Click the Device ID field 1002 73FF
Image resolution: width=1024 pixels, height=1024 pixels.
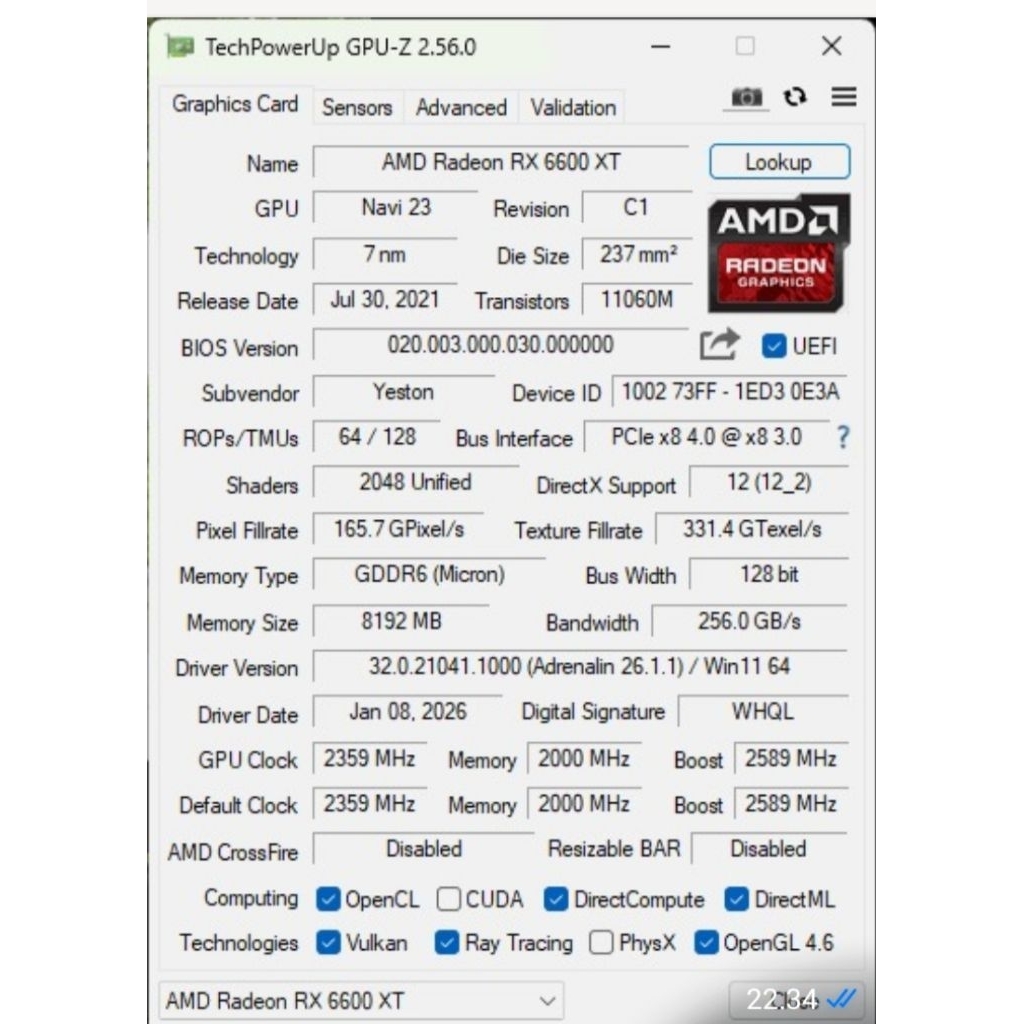point(729,391)
